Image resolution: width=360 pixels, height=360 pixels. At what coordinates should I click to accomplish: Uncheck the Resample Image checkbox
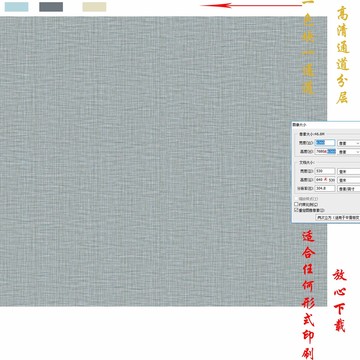[x=296, y=210]
